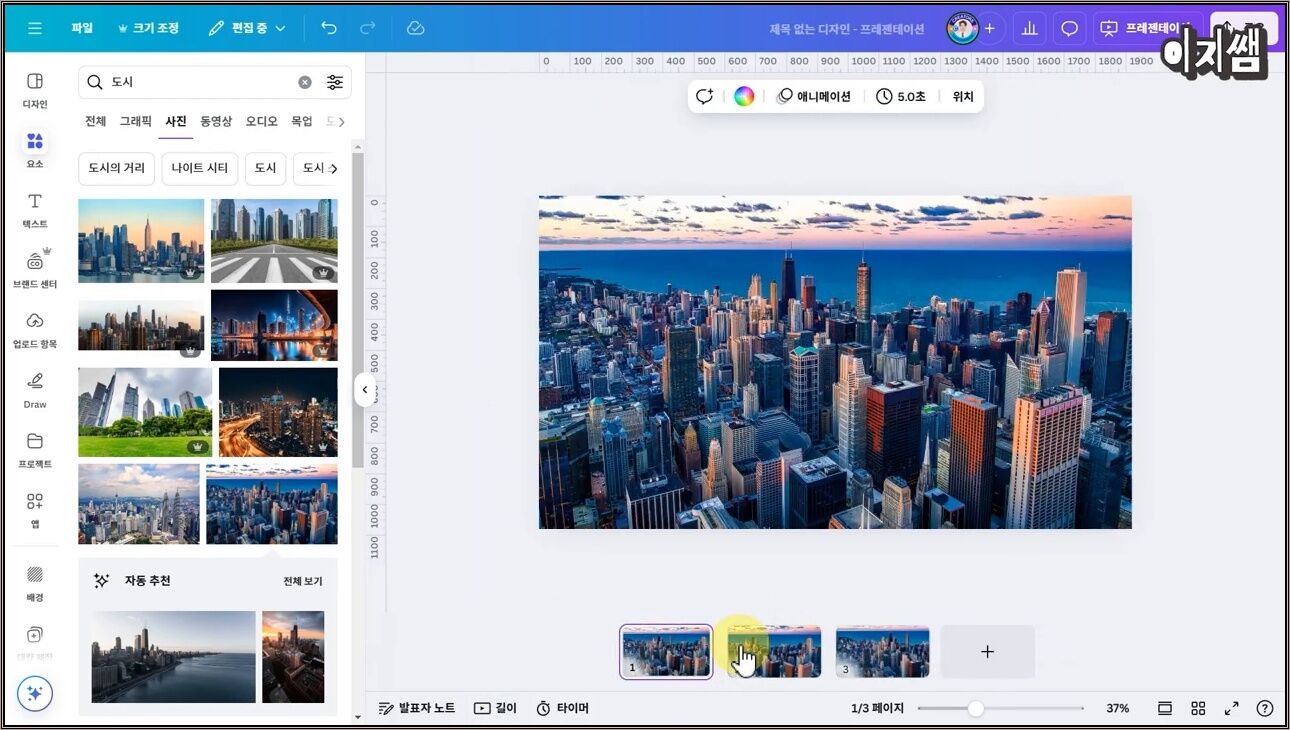
Task: Apply the 나이트 시티 suggestion chip
Action: point(200,168)
